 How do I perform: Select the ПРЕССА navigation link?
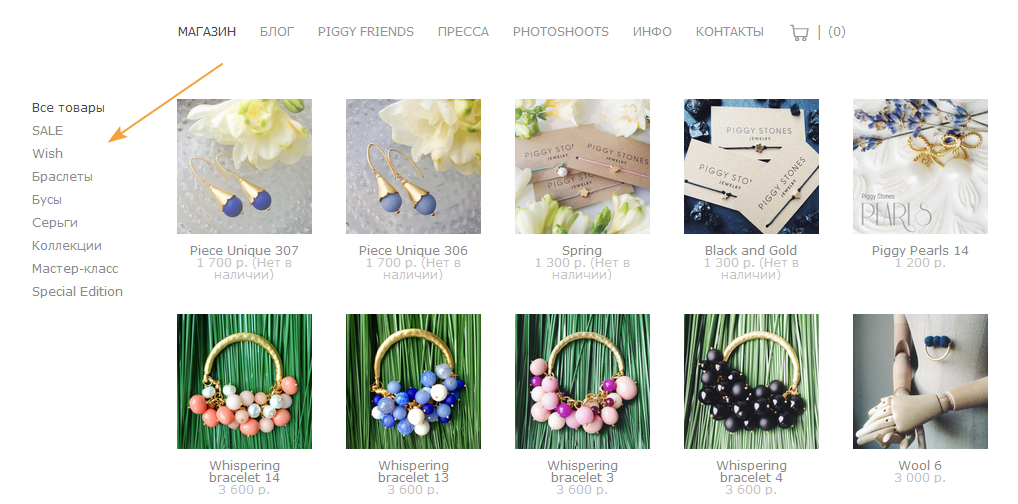[x=463, y=32]
